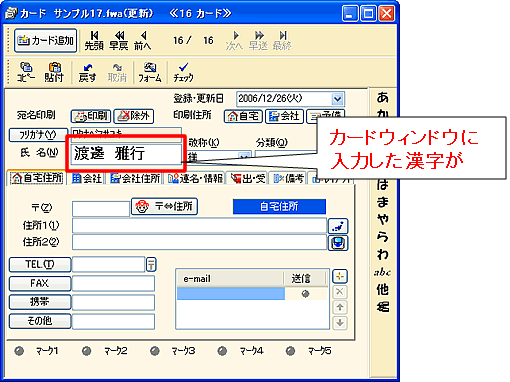Click the その他 button
The width and height of the screenshot is (510, 382).
(40, 321)
